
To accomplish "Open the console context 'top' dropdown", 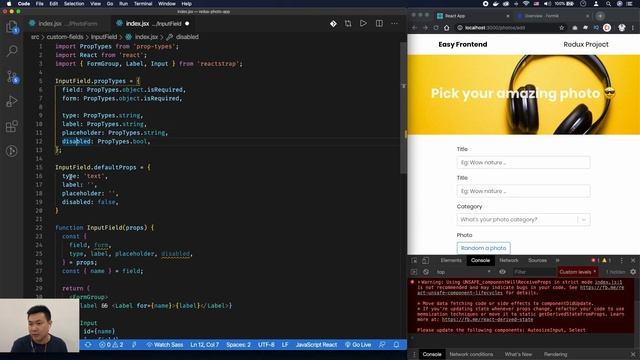I will [464, 272].
